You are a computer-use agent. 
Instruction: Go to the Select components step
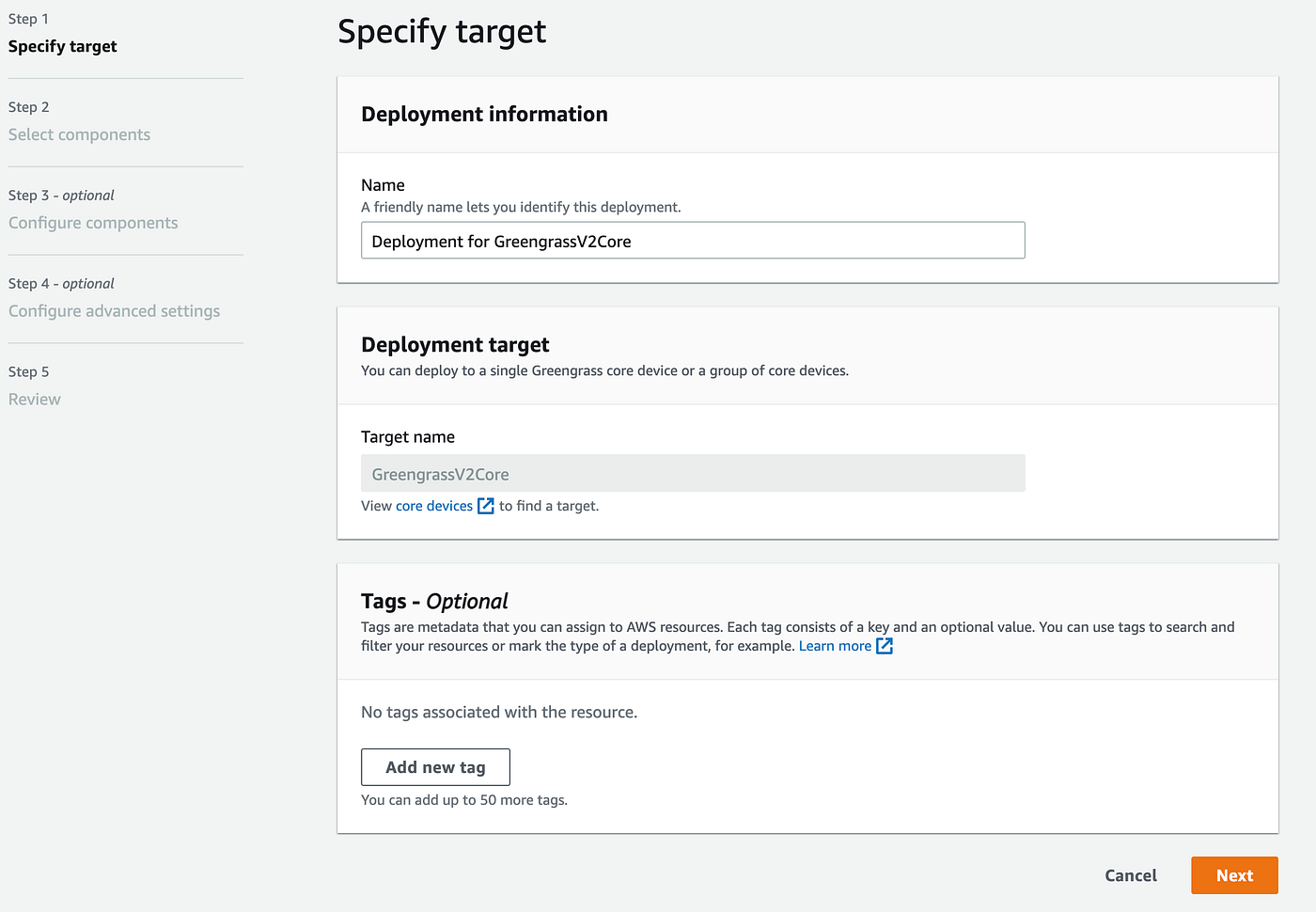pyautogui.click(x=79, y=134)
